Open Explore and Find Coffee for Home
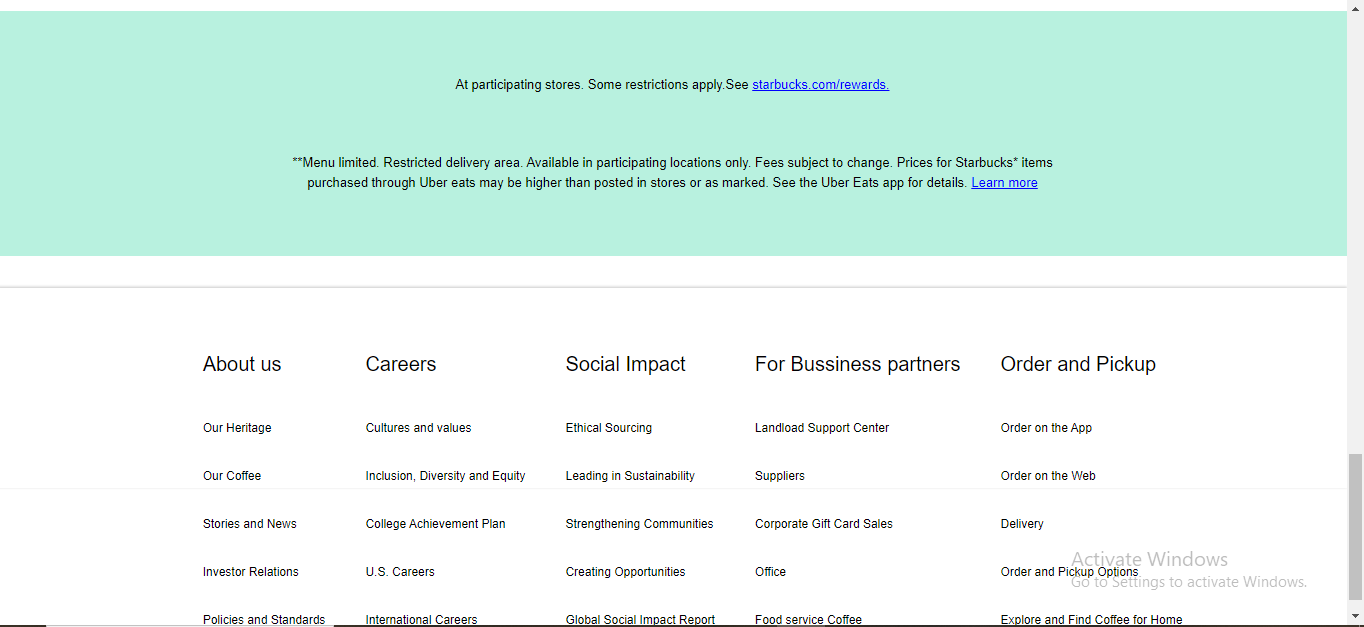 1091,619
